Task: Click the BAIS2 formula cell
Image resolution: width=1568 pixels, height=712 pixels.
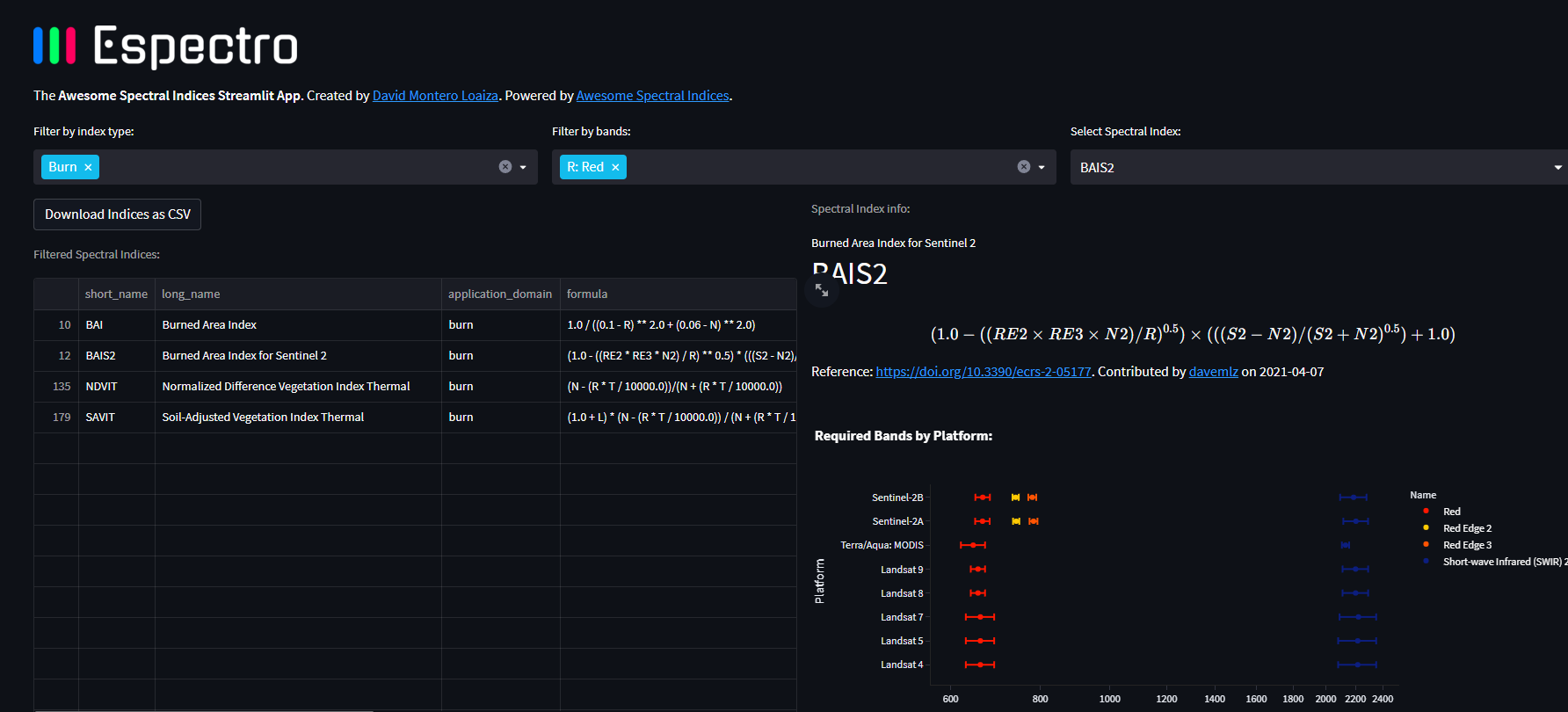Action: (679, 356)
